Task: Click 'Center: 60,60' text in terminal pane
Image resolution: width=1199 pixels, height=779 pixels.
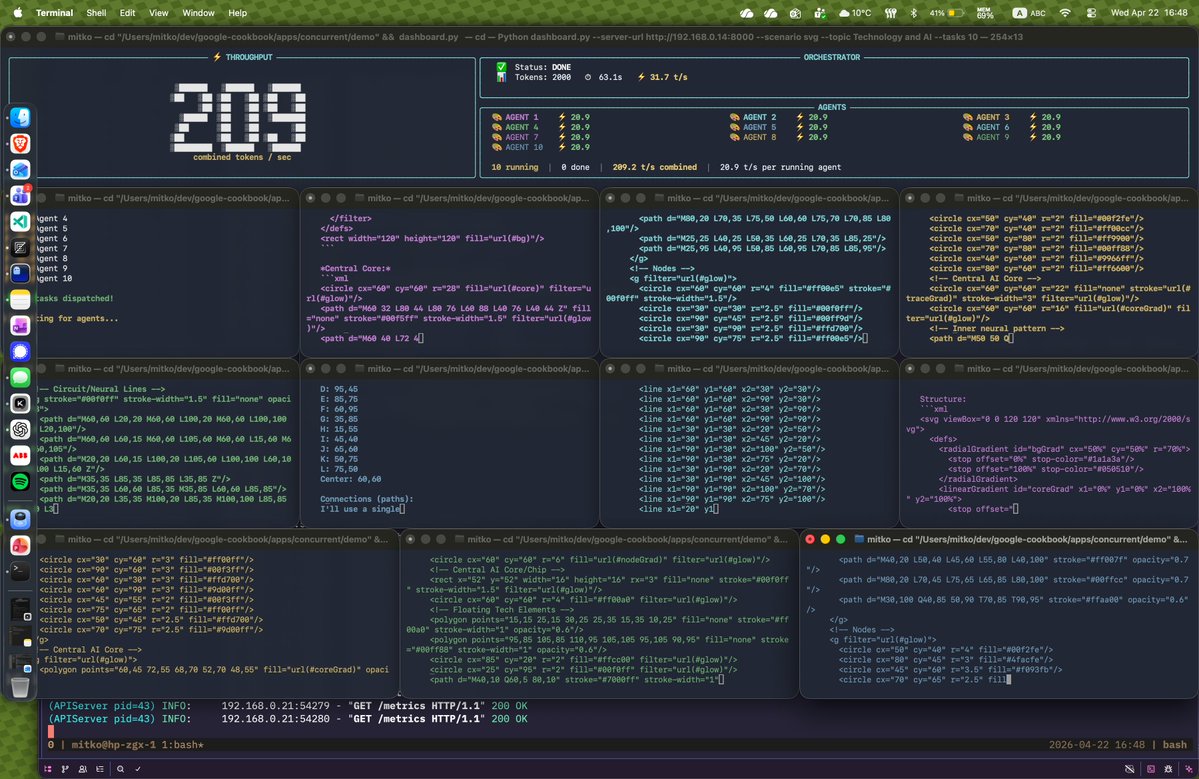Action: (x=350, y=479)
